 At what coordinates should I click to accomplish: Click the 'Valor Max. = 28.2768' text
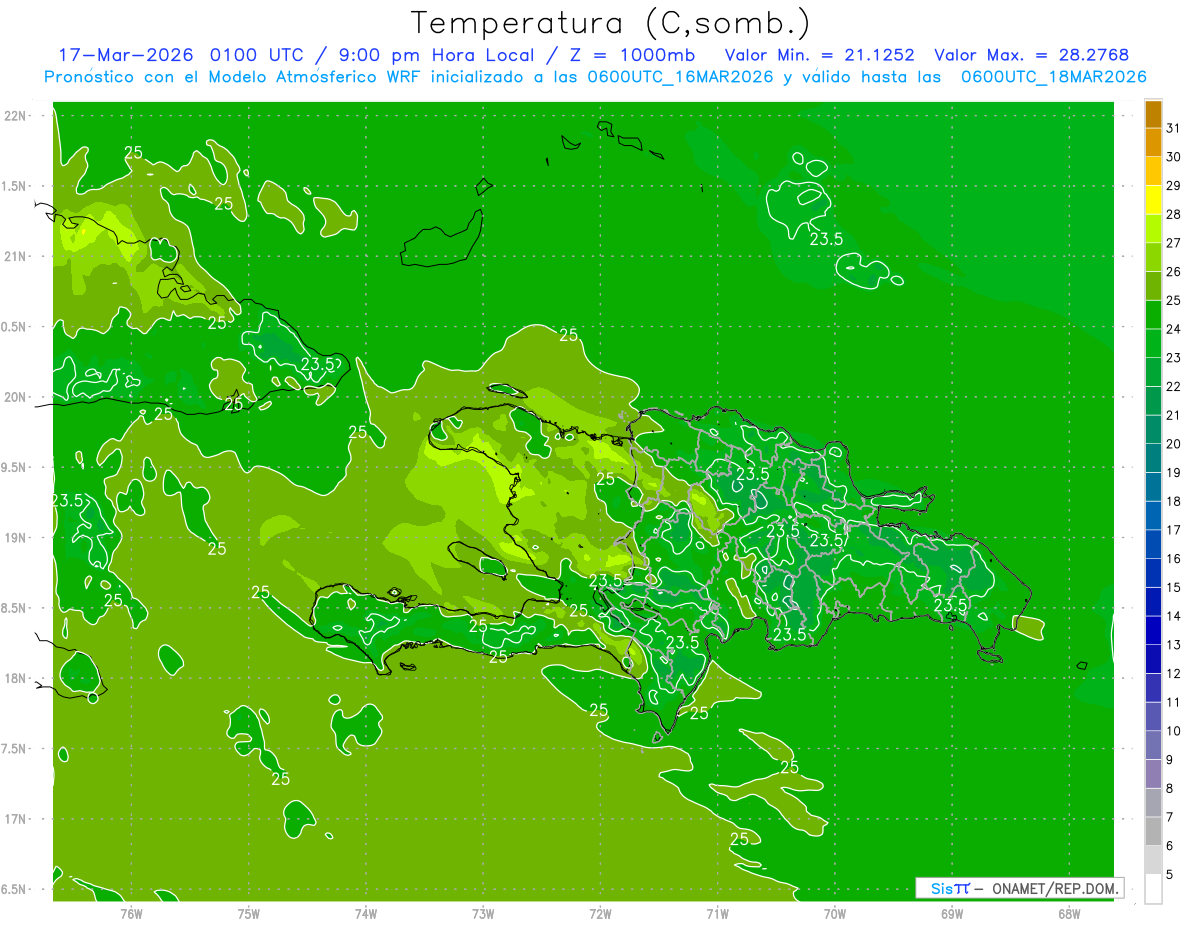1032,55
